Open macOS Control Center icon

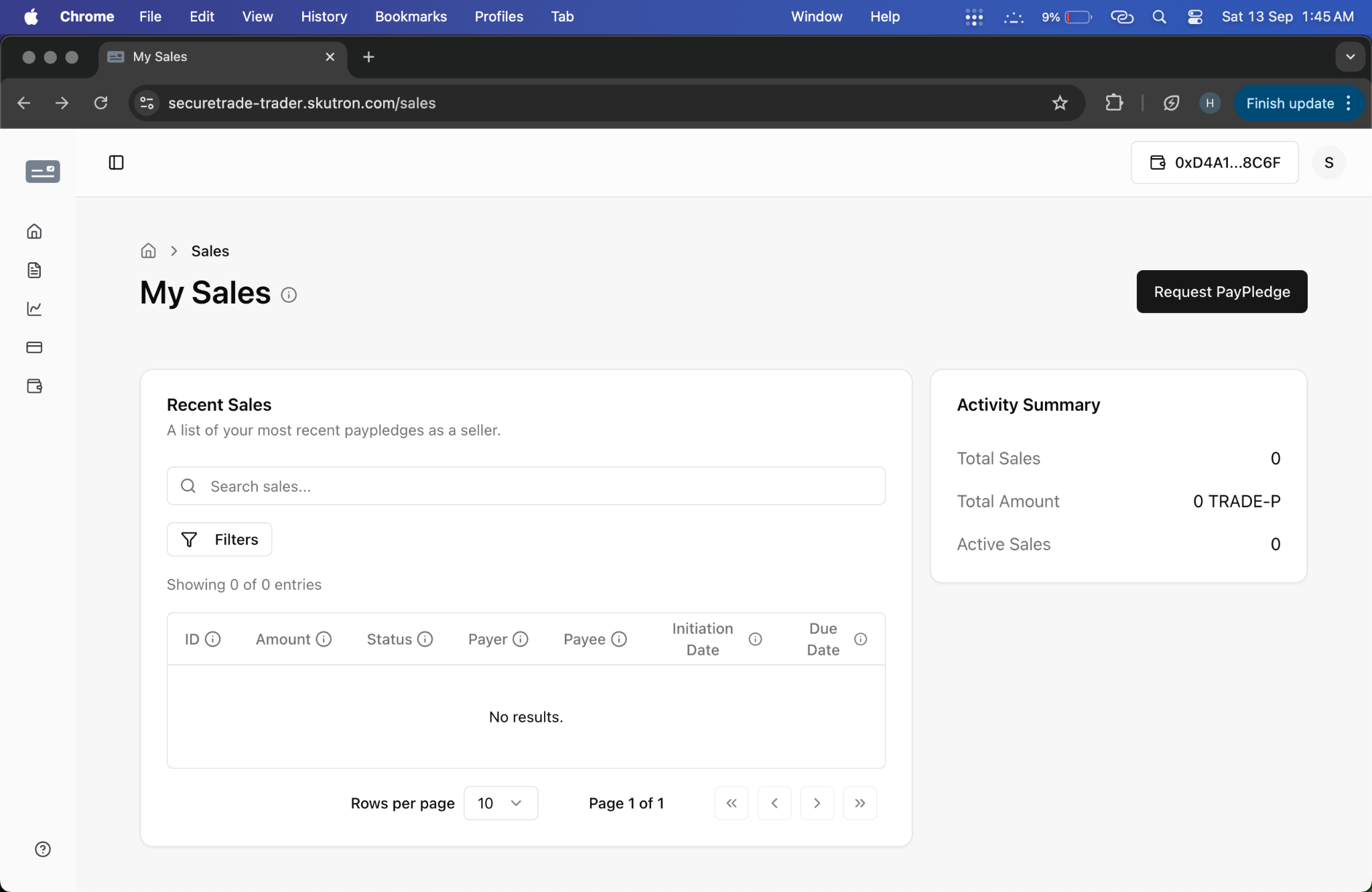[1194, 17]
